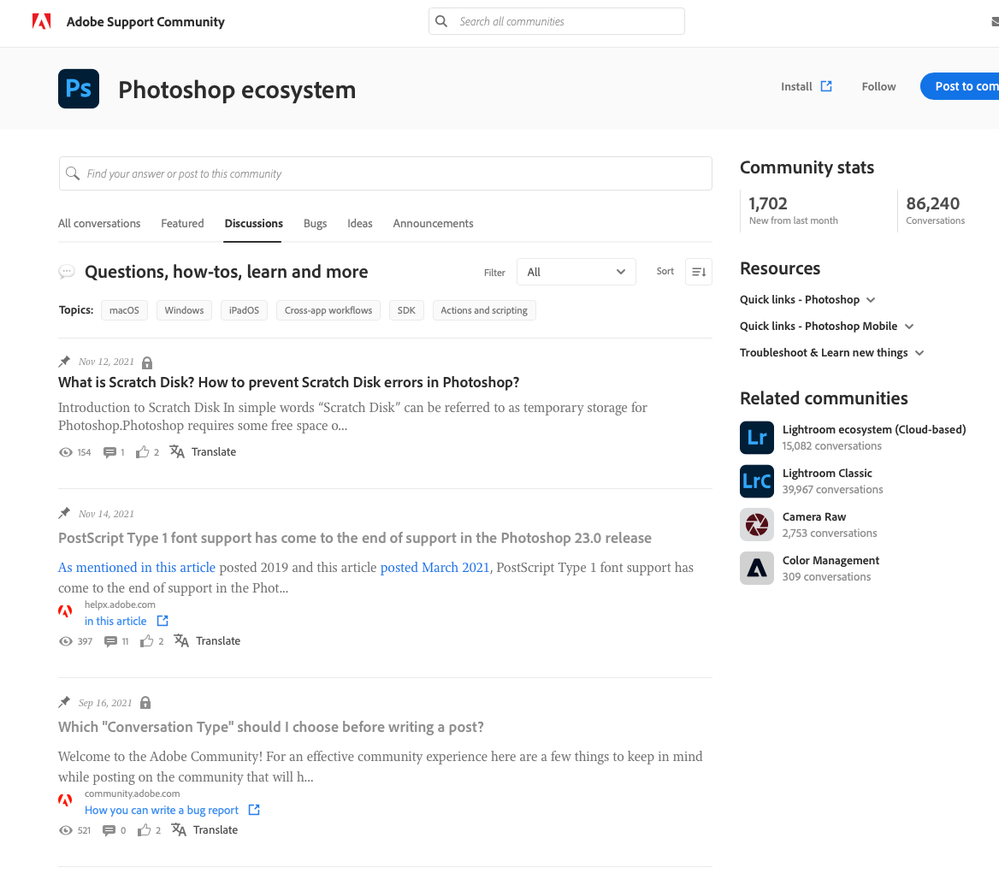The image size is (999, 872).
Task: Select the macOS topic tag
Action: pos(124,311)
